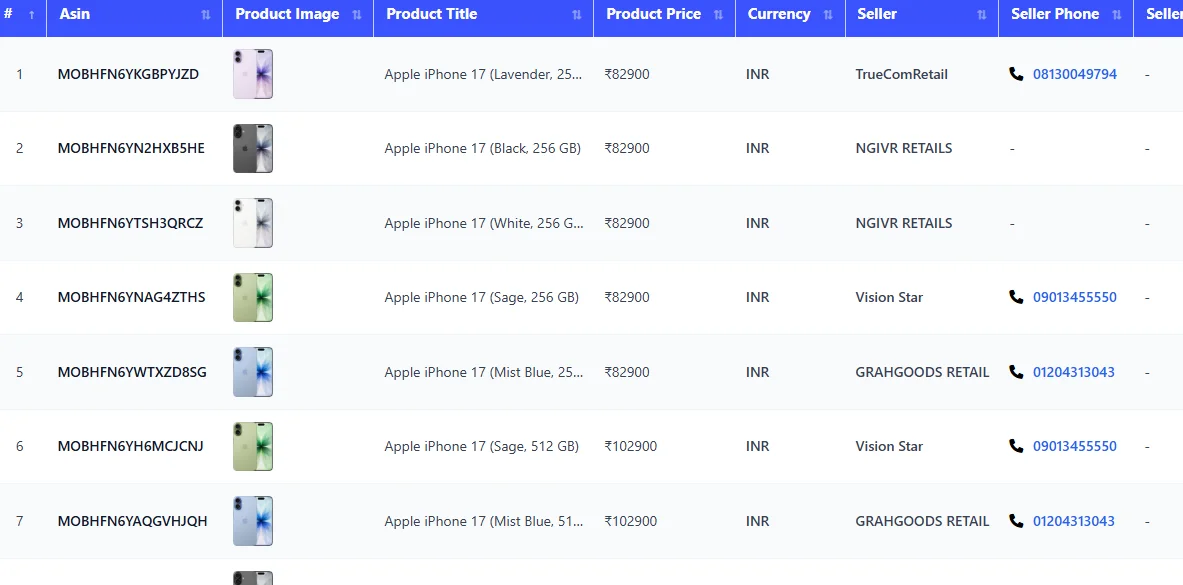Sort table by the # column arrow
1183x585 pixels.
(31, 14)
